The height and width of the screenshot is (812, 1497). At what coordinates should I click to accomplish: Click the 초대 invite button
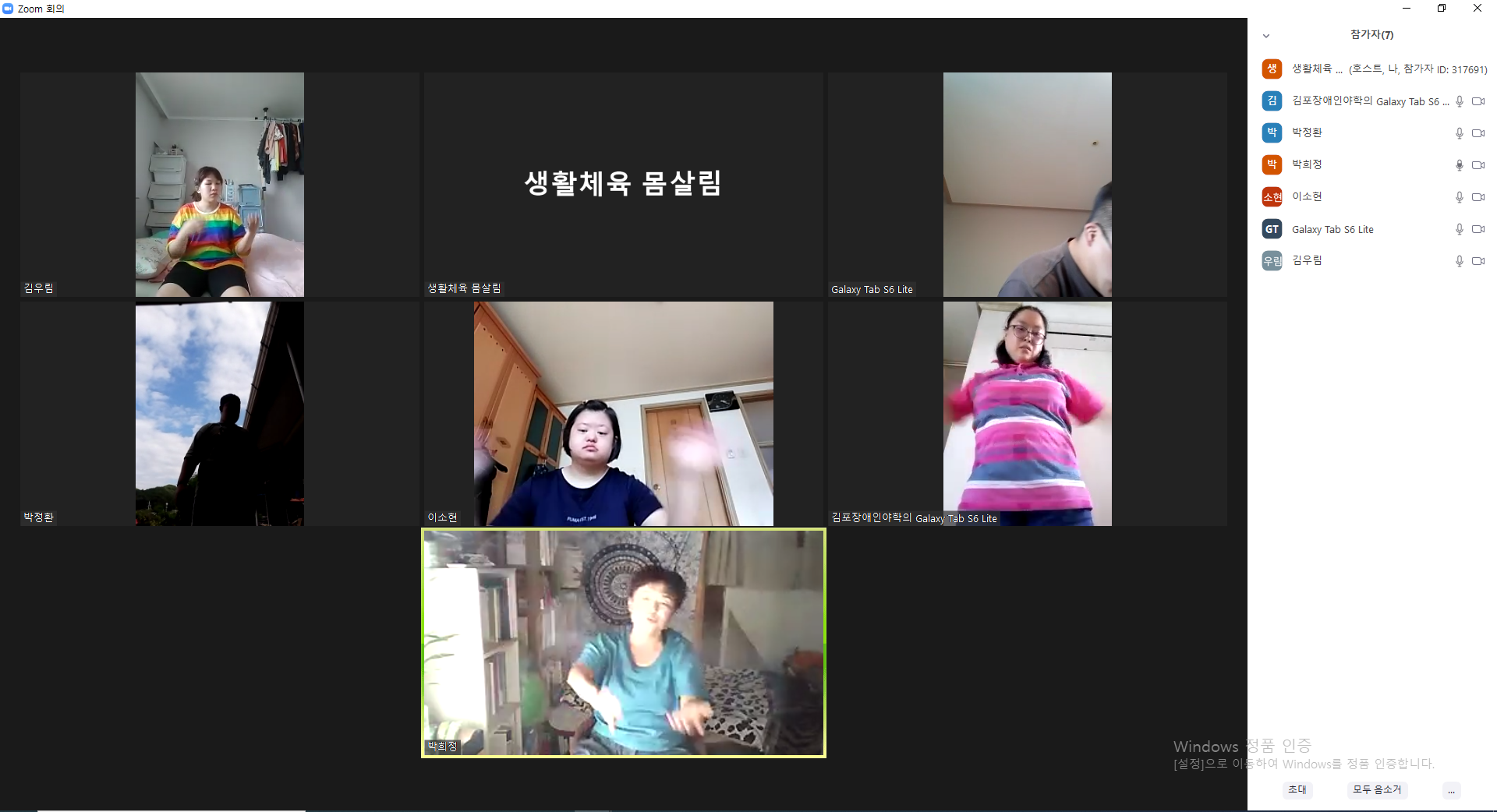1297,789
